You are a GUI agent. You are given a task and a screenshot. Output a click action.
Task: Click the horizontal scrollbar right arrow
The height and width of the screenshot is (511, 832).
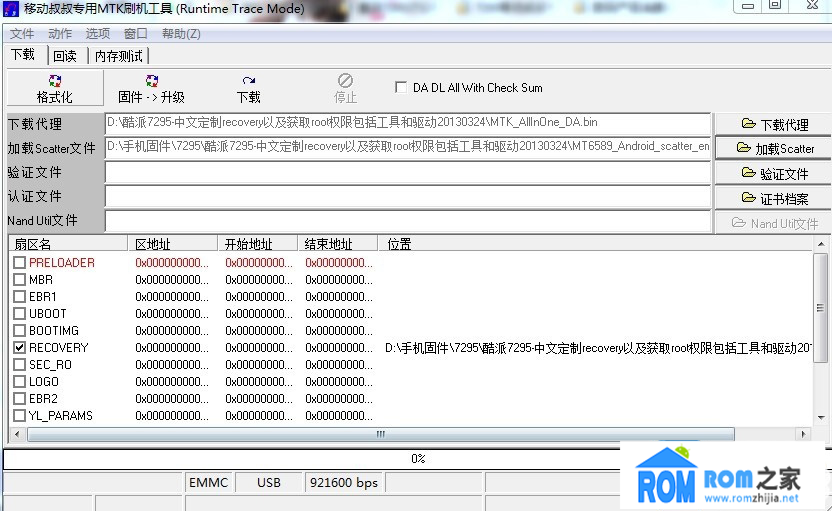804,434
